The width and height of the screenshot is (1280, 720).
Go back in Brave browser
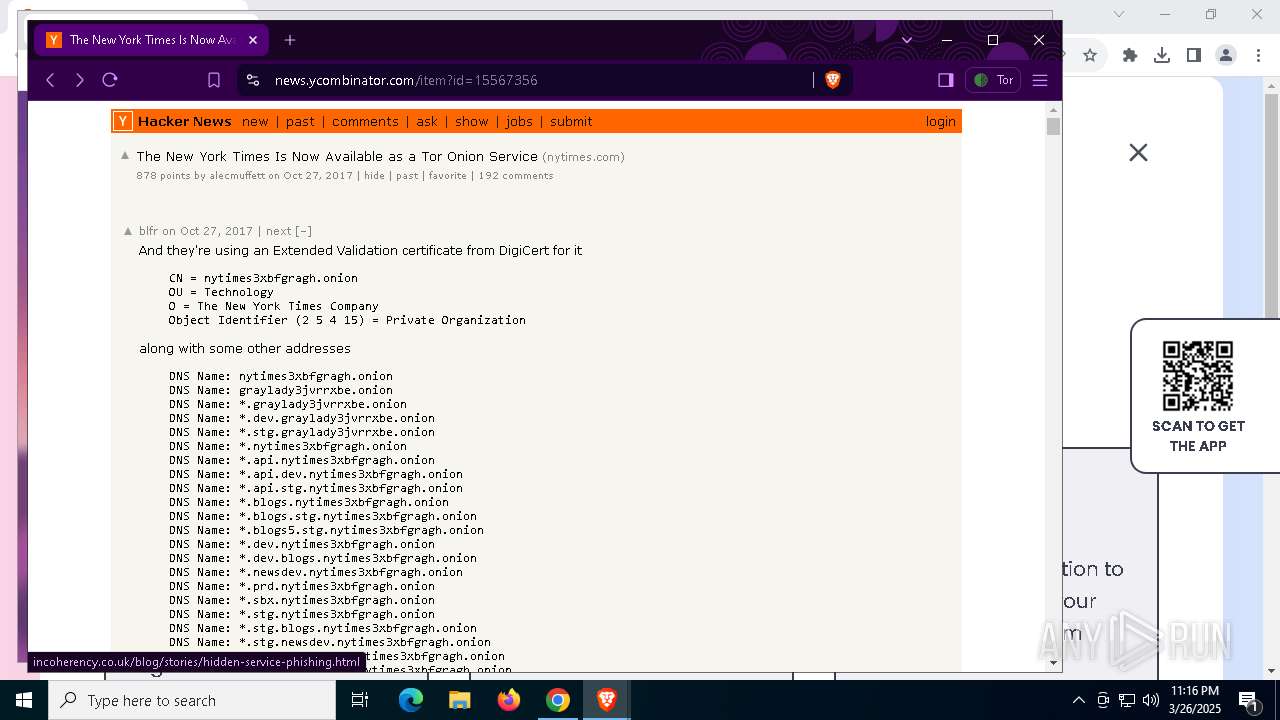(50, 80)
